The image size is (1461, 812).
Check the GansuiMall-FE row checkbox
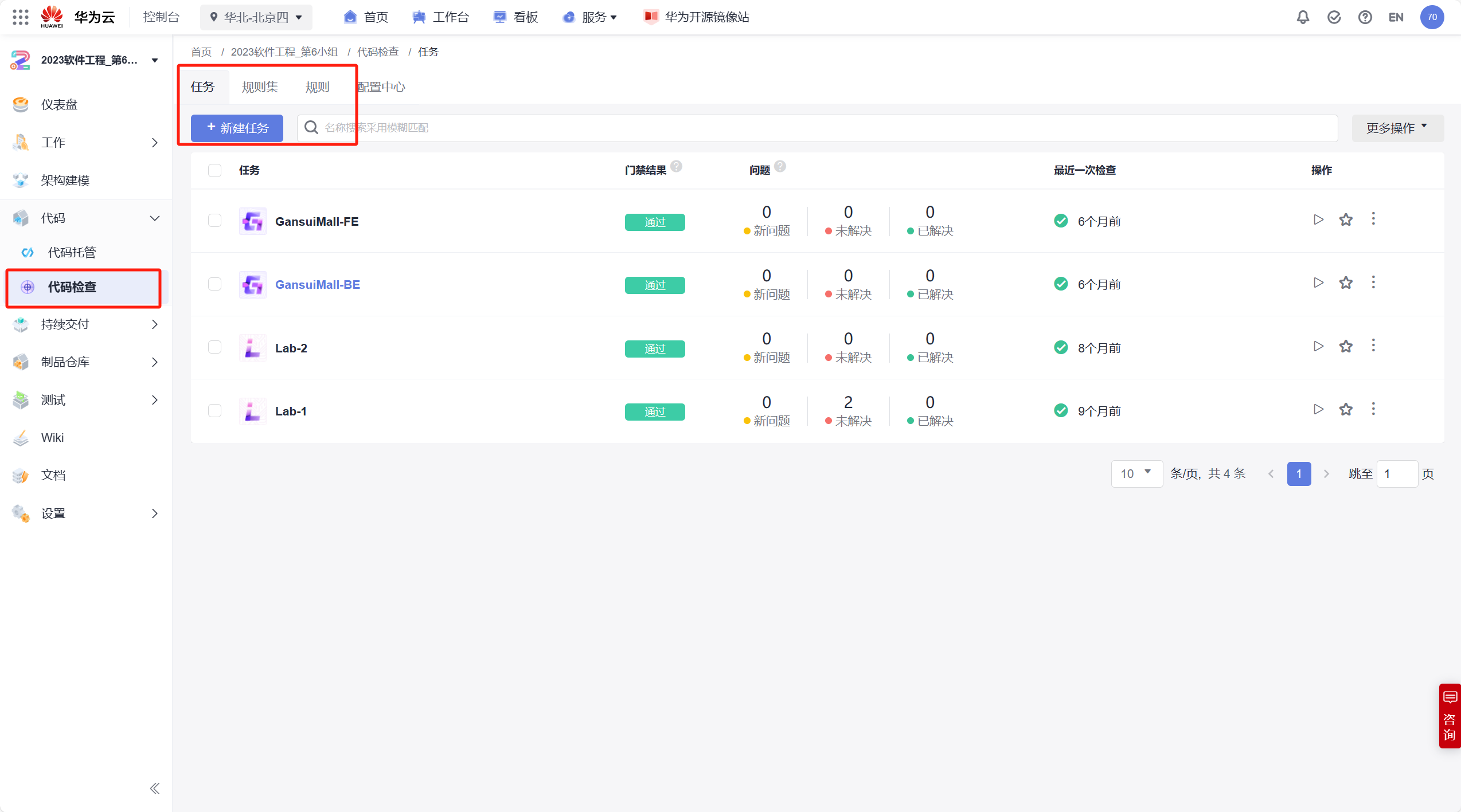pyautogui.click(x=214, y=221)
